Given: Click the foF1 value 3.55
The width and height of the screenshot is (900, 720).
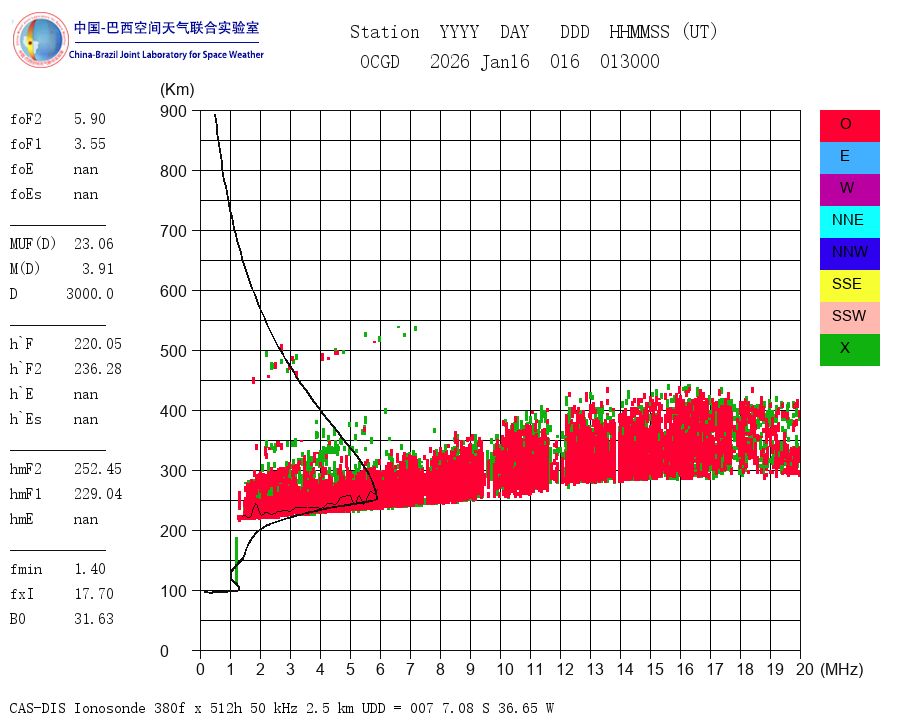Looking at the screenshot, I should pyautogui.click(x=90, y=144).
